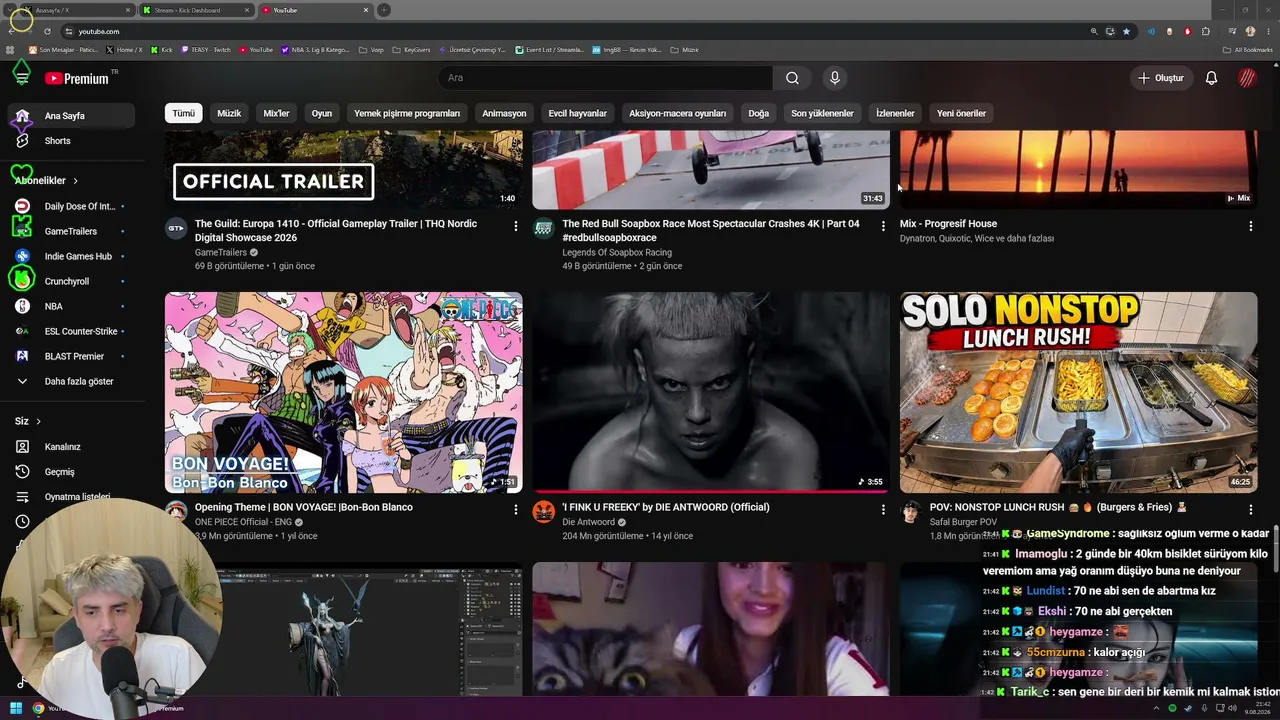Image resolution: width=1280 pixels, height=720 pixels.
Task: Open the Windows Start menu
Action: point(16,709)
